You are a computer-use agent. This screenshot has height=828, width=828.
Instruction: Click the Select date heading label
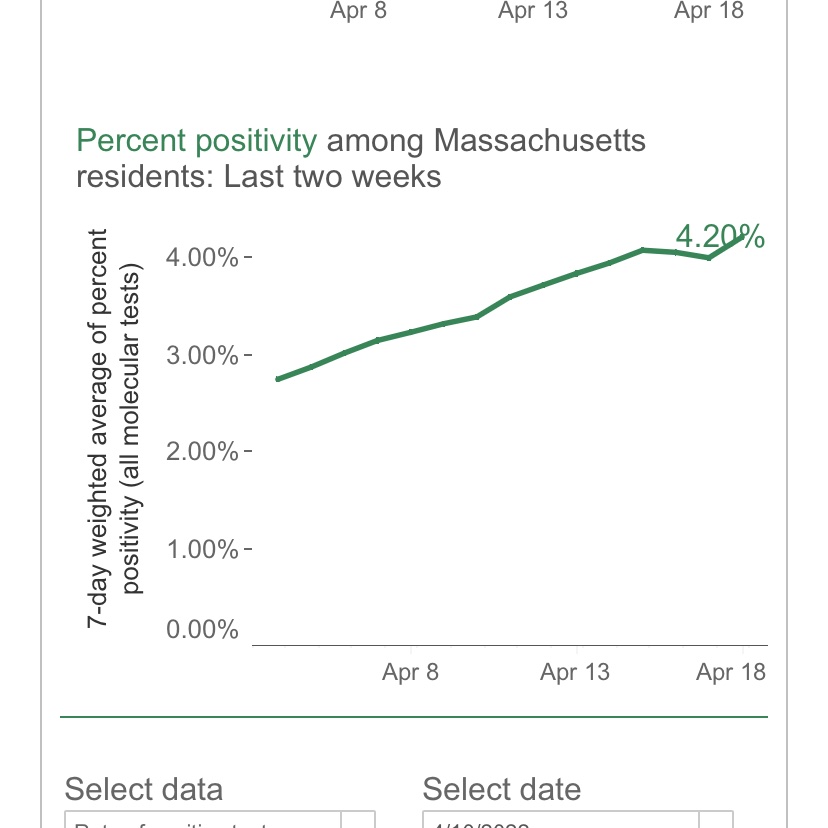(502, 789)
